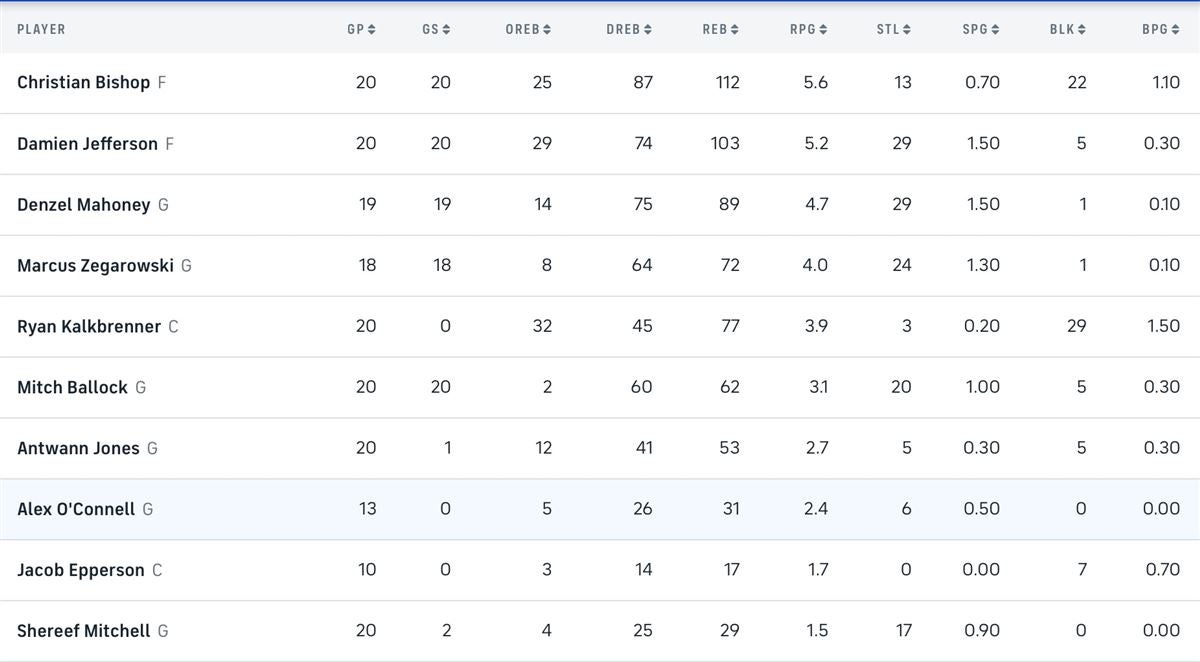
Task: Sort by GS column sort icon
Action: pos(447,30)
